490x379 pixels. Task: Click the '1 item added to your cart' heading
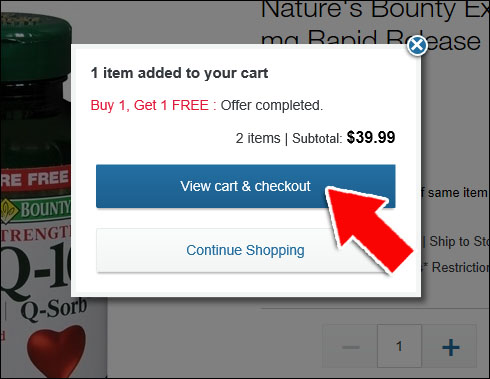pyautogui.click(x=179, y=73)
